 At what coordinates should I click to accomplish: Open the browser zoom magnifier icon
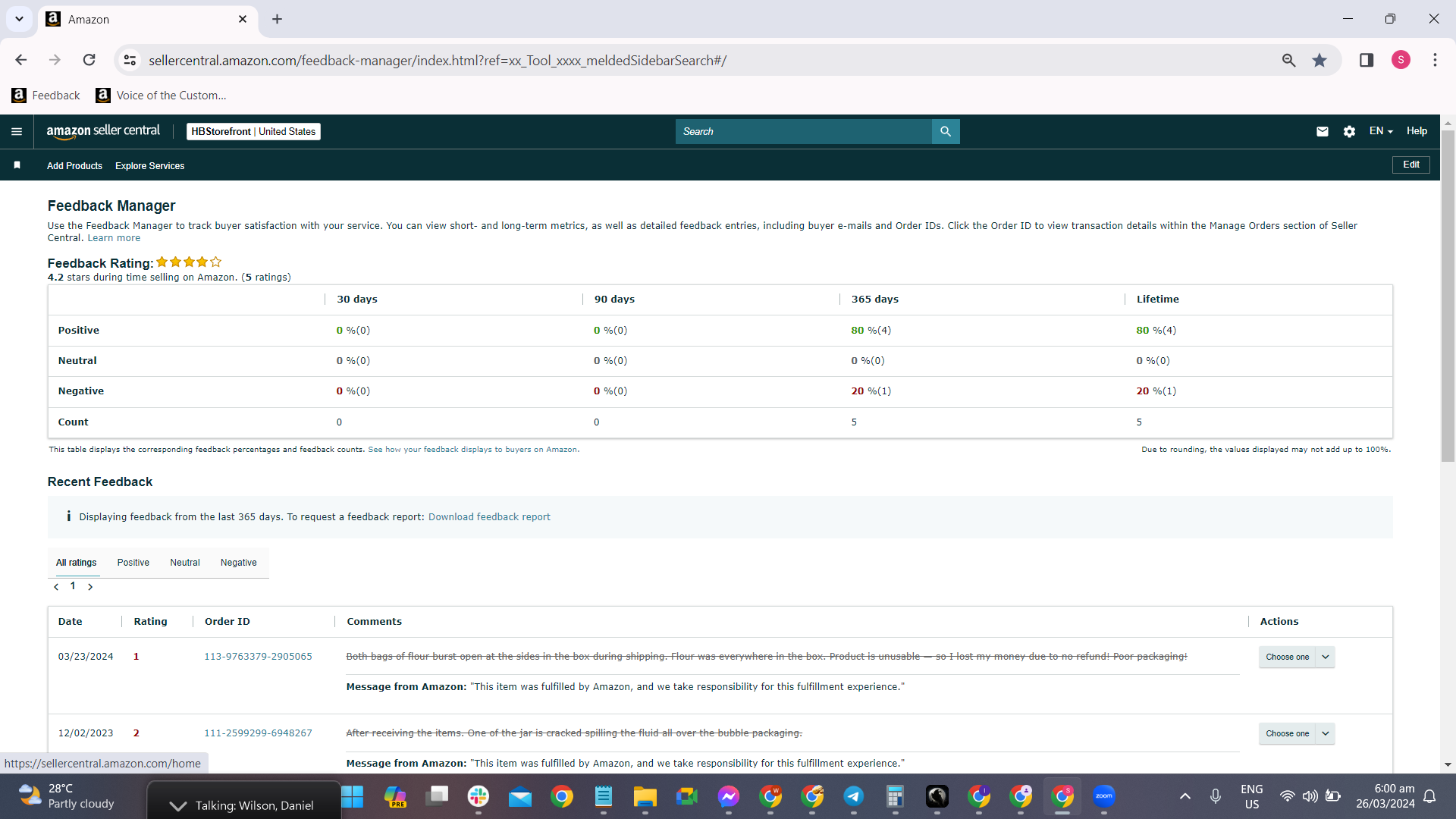pyautogui.click(x=1288, y=60)
